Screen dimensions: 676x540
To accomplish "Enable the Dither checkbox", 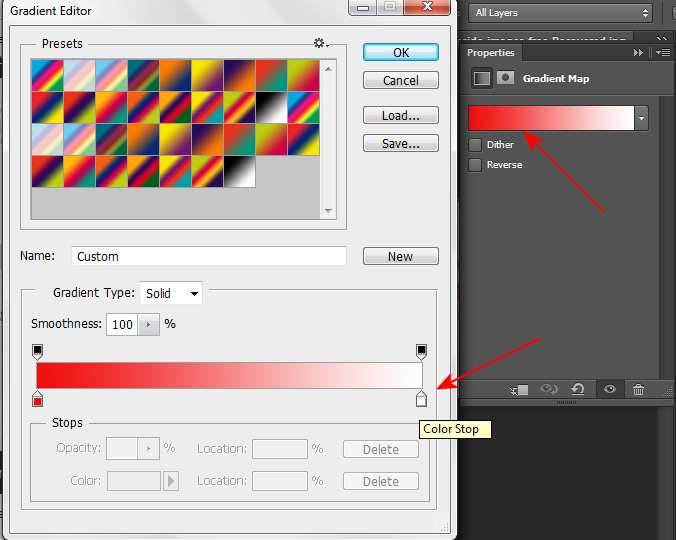I will click(475, 145).
